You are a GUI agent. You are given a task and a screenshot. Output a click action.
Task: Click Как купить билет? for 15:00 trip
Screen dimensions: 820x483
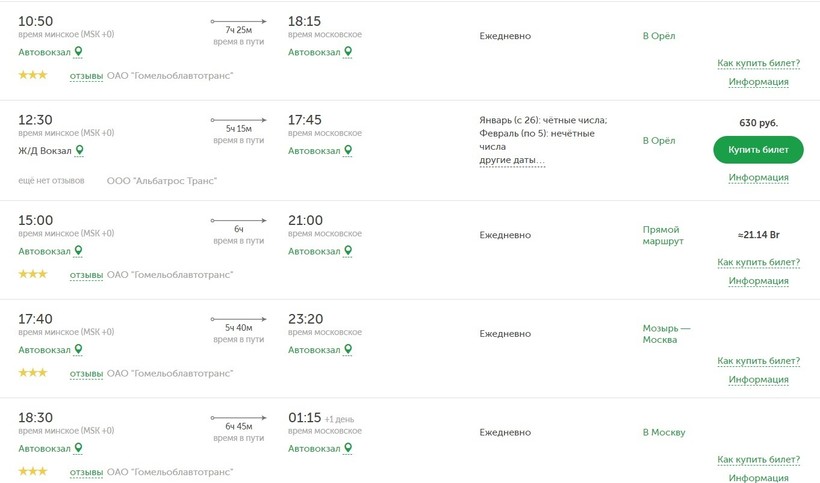(758, 263)
